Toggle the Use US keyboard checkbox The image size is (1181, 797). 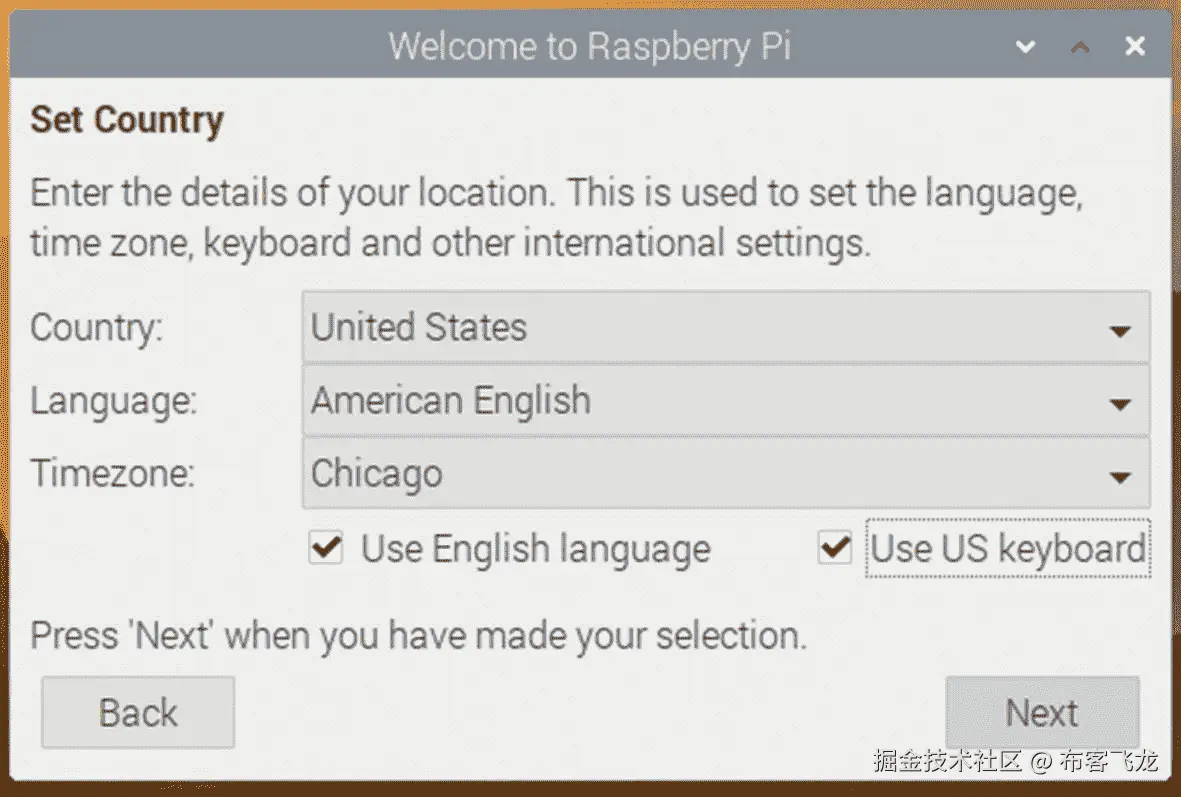tap(834, 548)
